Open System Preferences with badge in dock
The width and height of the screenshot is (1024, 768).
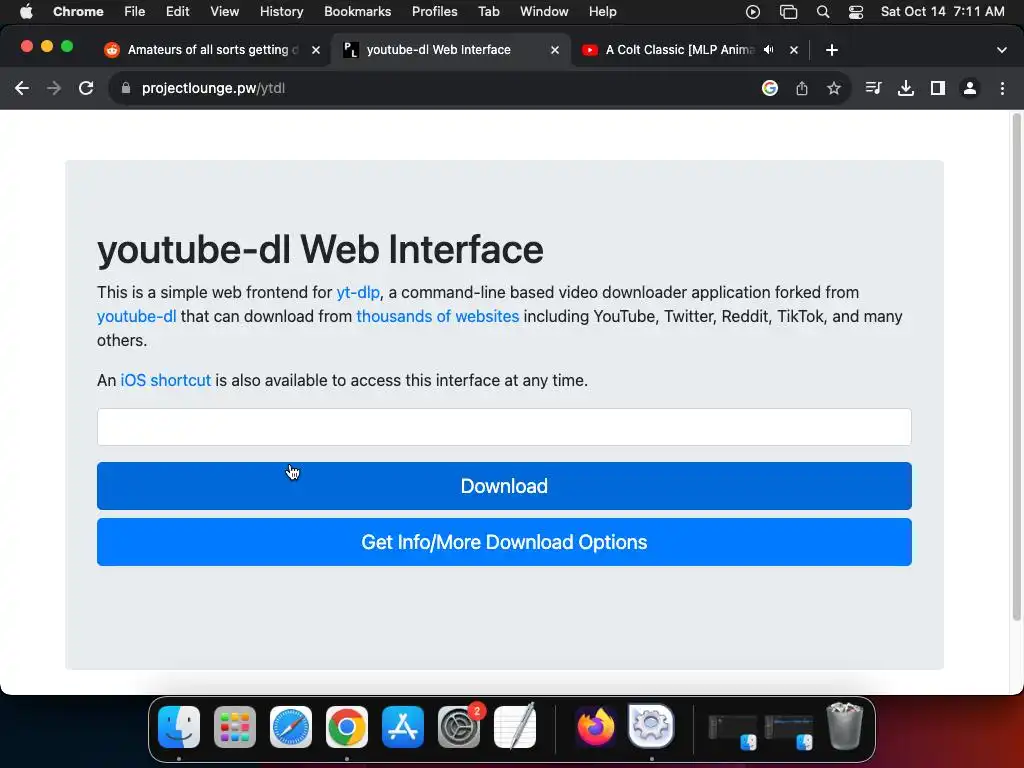pos(459,727)
